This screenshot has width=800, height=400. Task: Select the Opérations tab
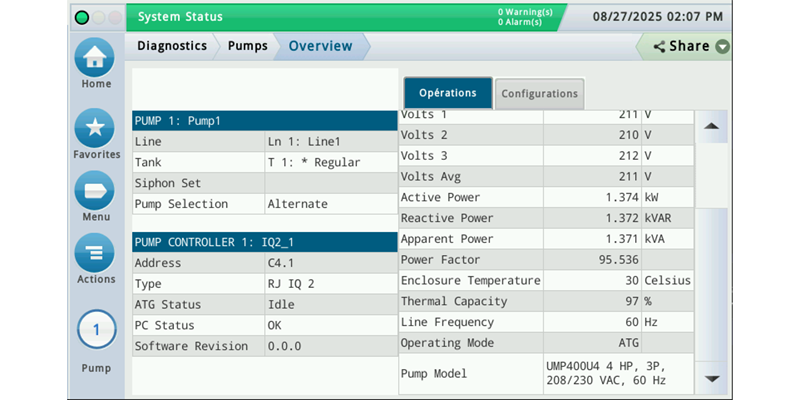click(x=447, y=93)
